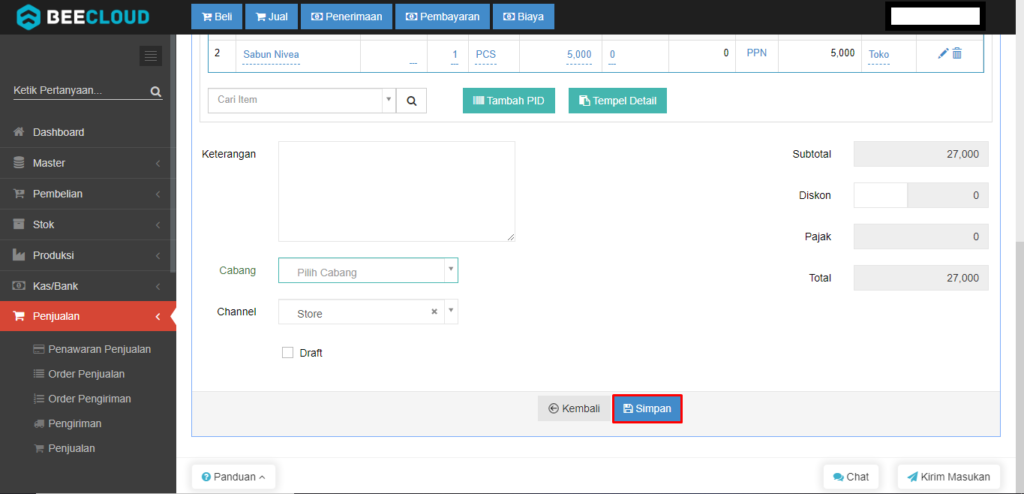Save the transaction with Simpan
The height and width of the screenshot is (494, 1024).
tap(647, 408)
